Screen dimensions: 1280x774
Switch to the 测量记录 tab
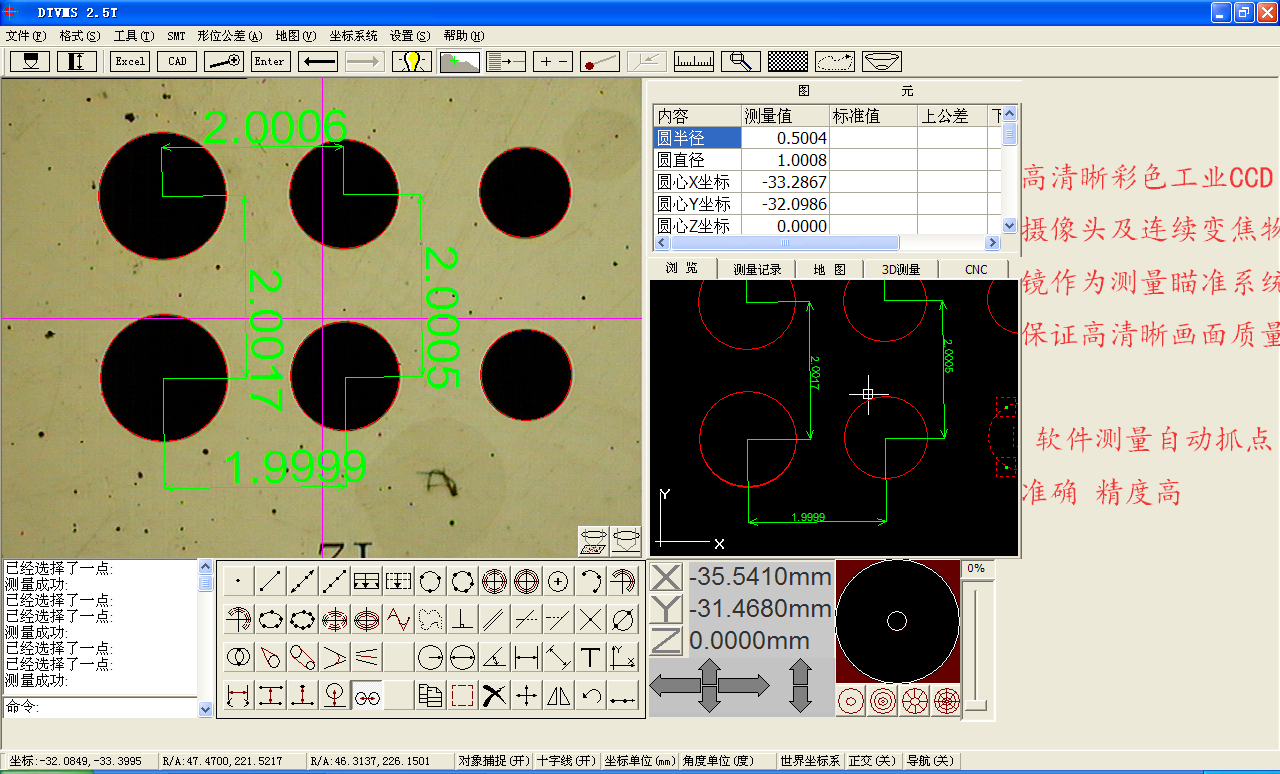757,269
